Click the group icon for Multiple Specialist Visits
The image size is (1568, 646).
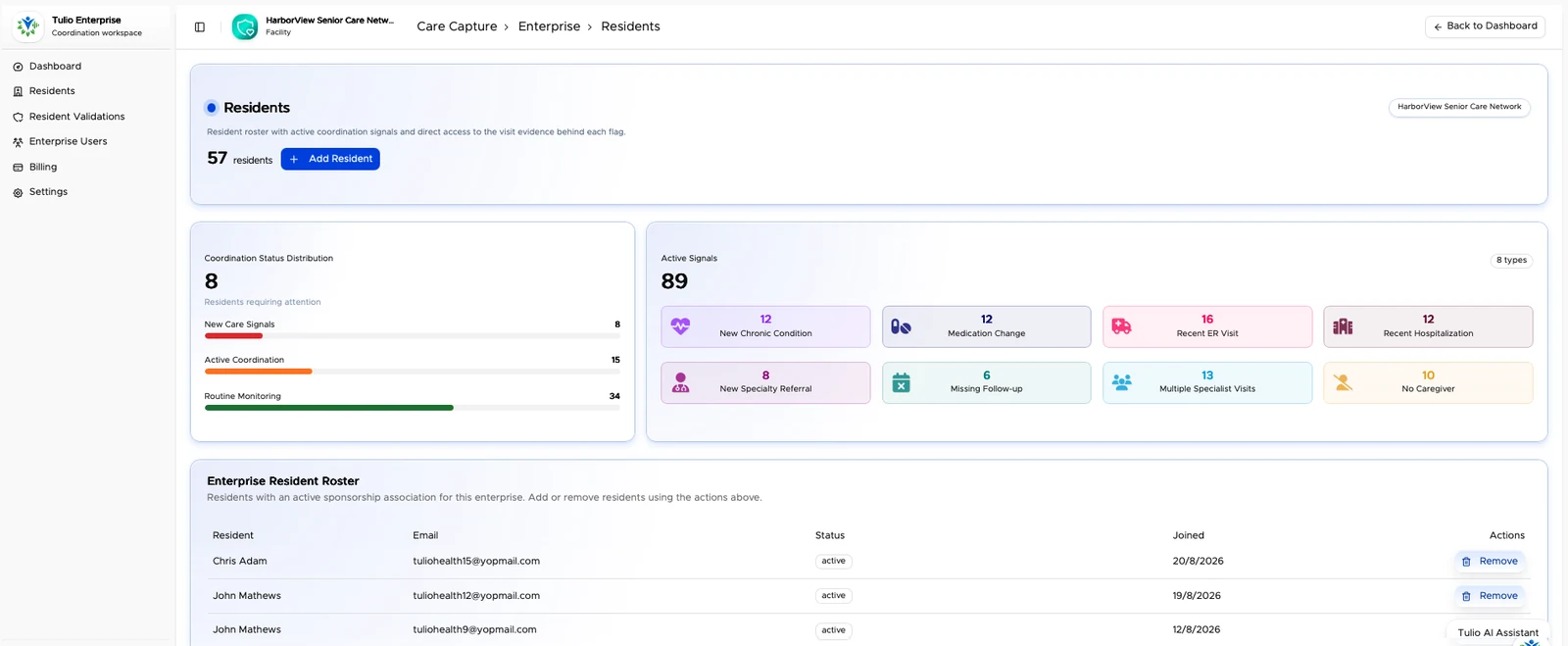[1122, 382]
